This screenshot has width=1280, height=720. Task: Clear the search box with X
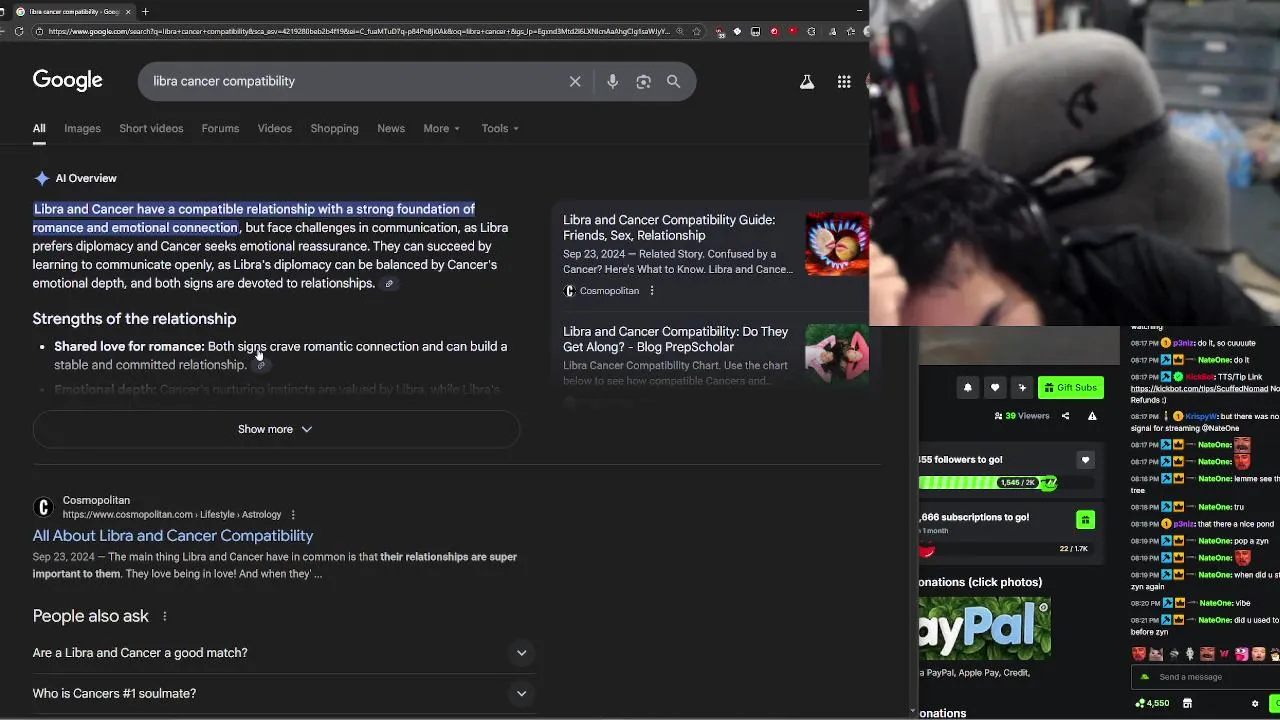pyautogui.click(x=575, y=82)
